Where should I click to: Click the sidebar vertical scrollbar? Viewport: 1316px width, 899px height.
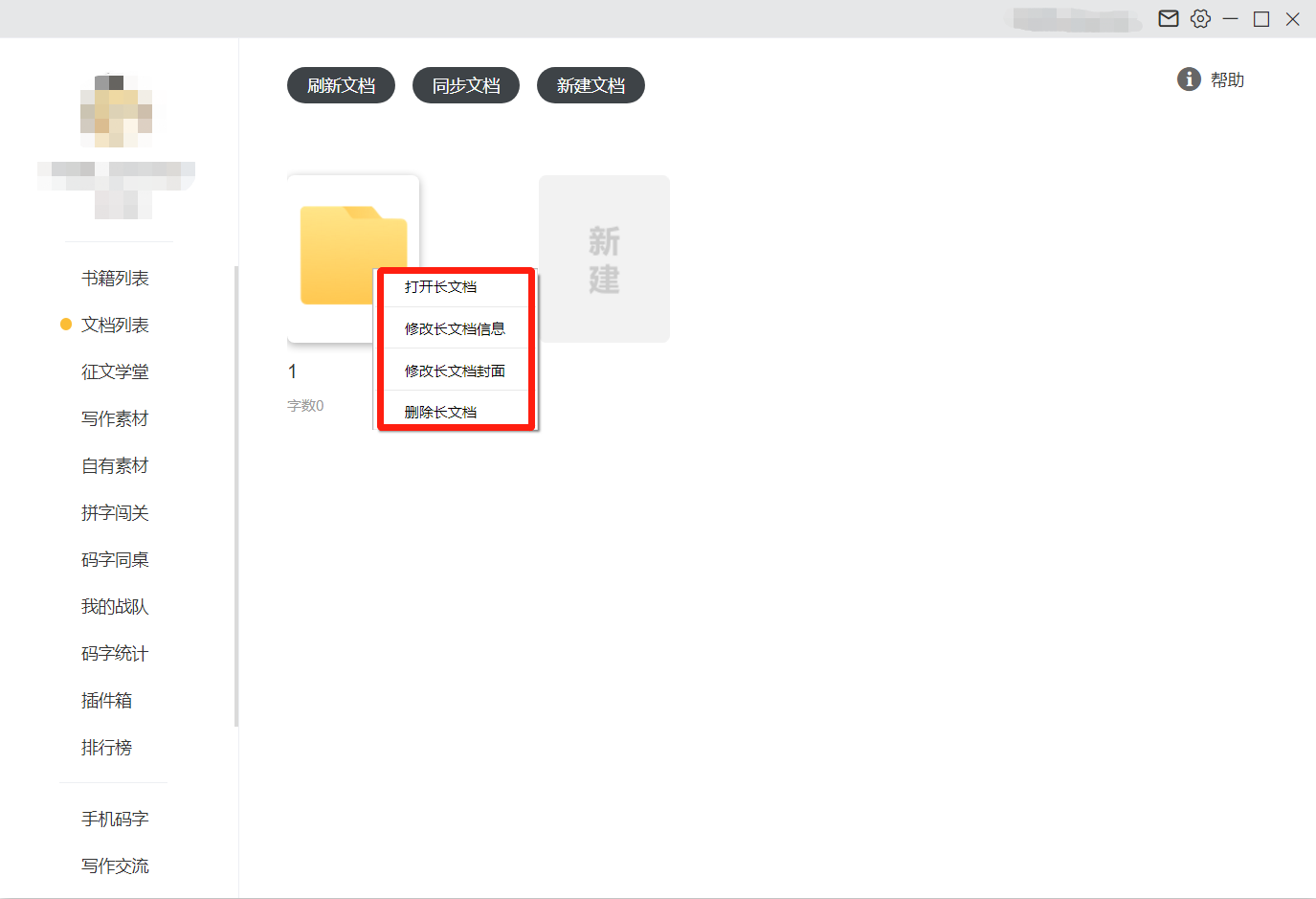[236, 496]
